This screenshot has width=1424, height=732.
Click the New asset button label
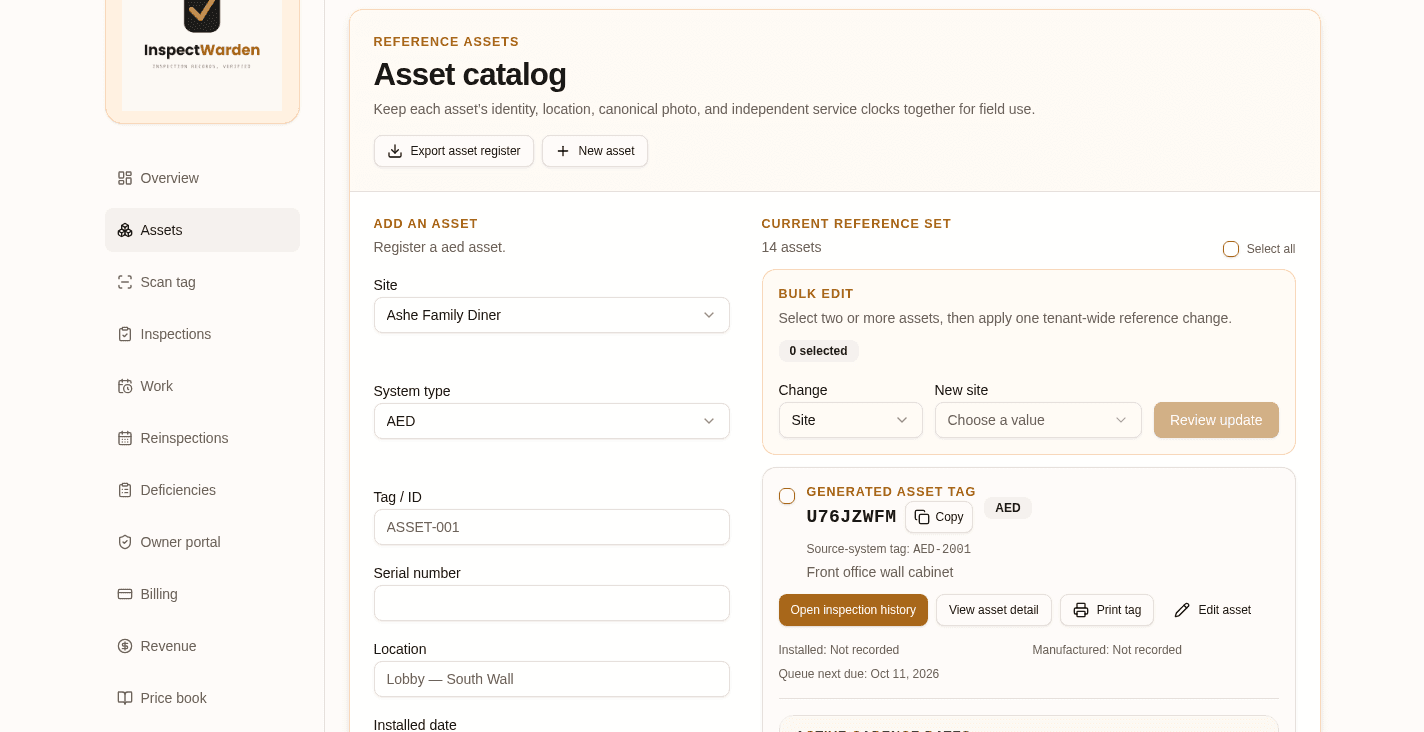(607, 151)
